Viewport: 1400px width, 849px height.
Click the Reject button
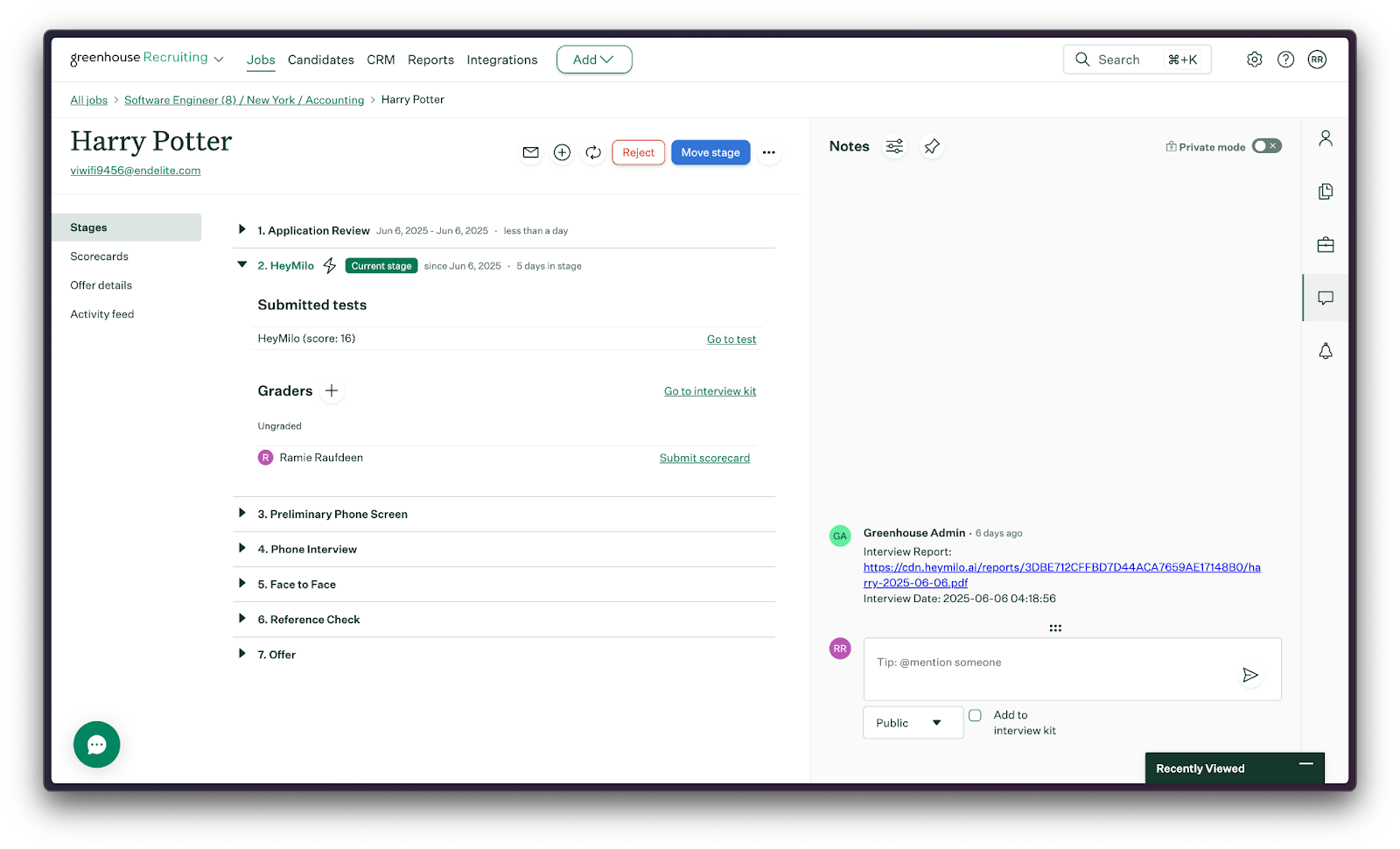pyautogui.click(x=639, y=152)
